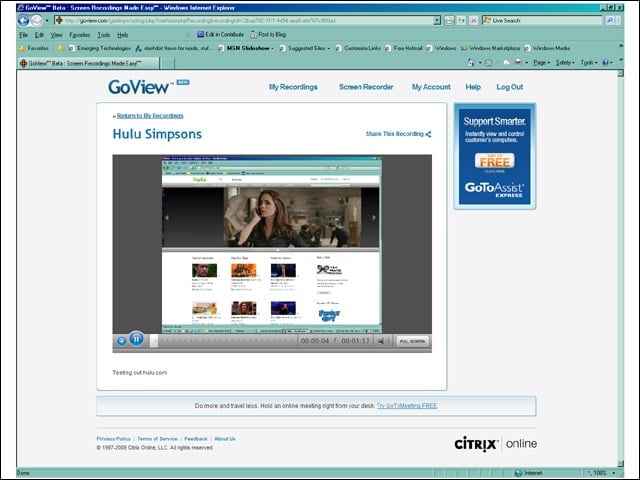
Task: Click the Feedback footer link
Action: point(196,439)
